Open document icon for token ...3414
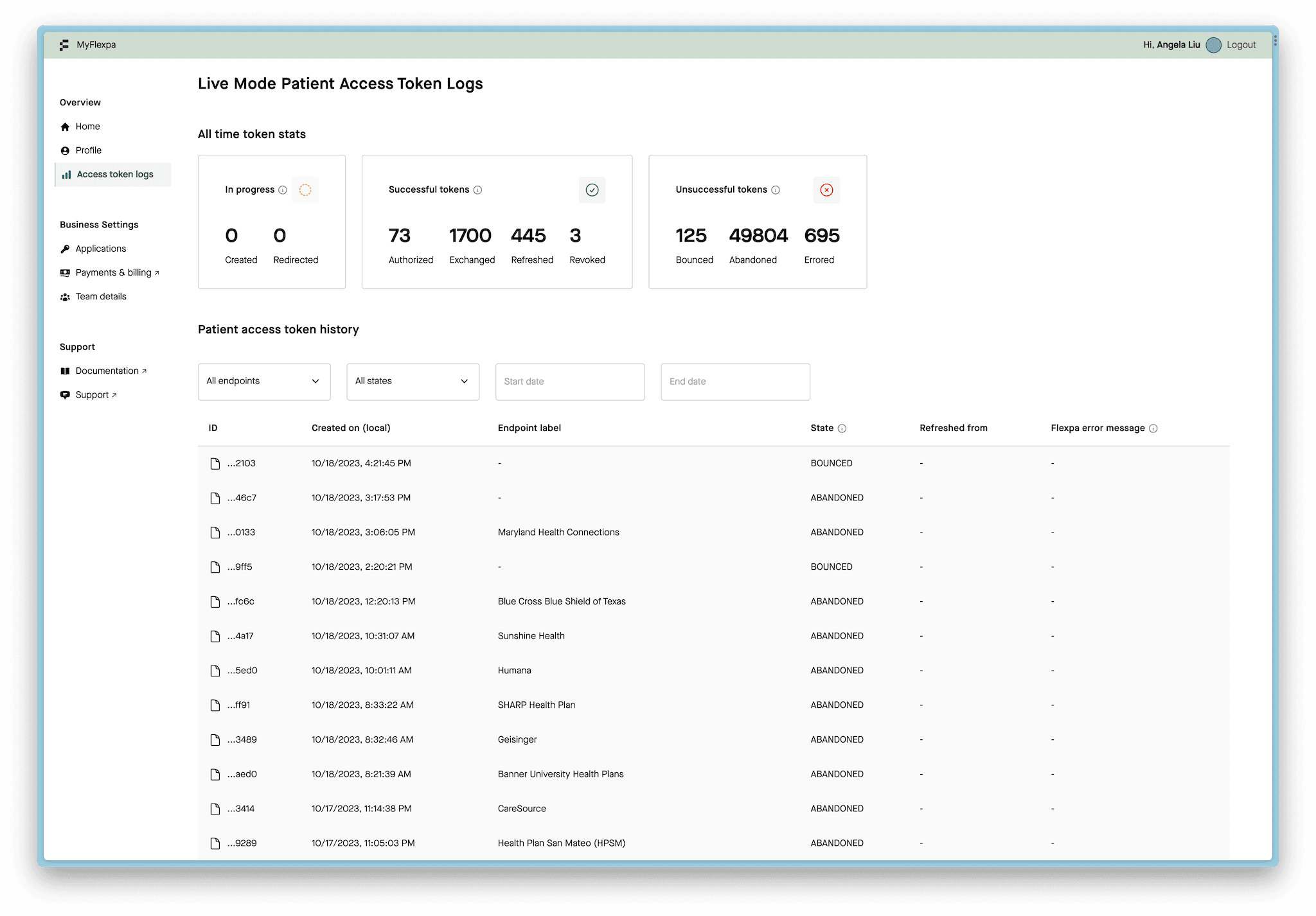 (x=215, y=809)
